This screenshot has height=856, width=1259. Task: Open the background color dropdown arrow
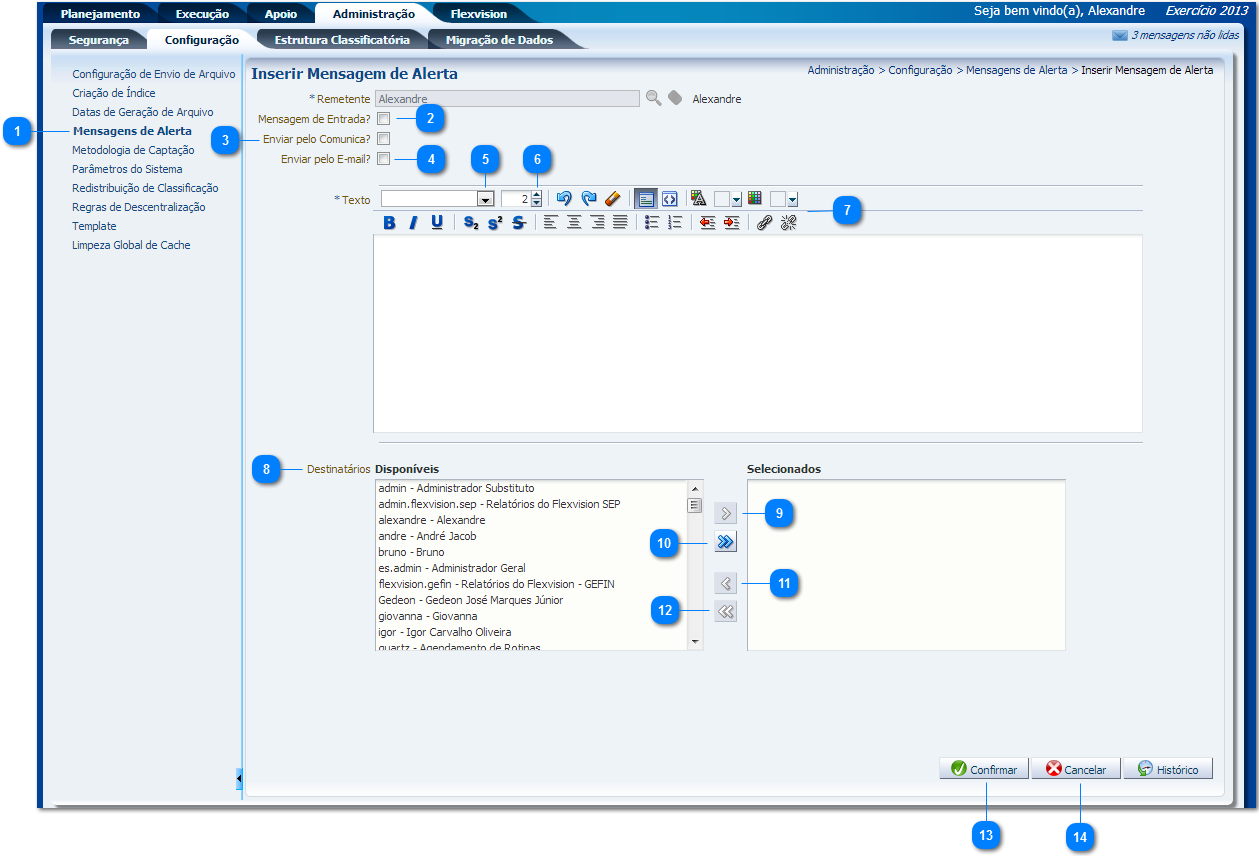[x=792, y=200]
